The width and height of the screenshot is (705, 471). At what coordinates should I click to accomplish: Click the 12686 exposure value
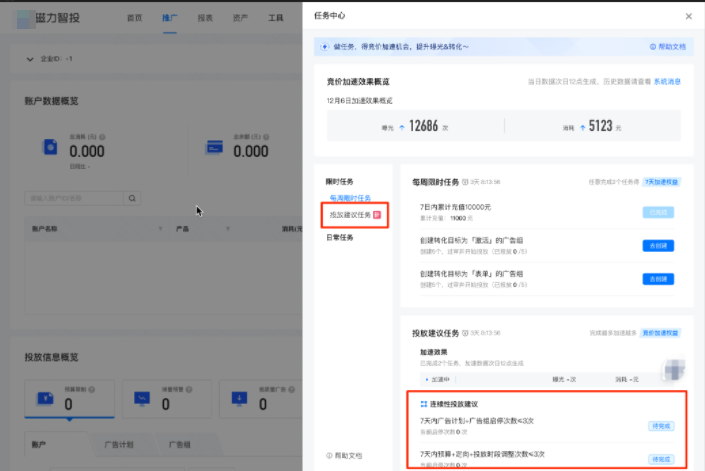pos(423,126)
